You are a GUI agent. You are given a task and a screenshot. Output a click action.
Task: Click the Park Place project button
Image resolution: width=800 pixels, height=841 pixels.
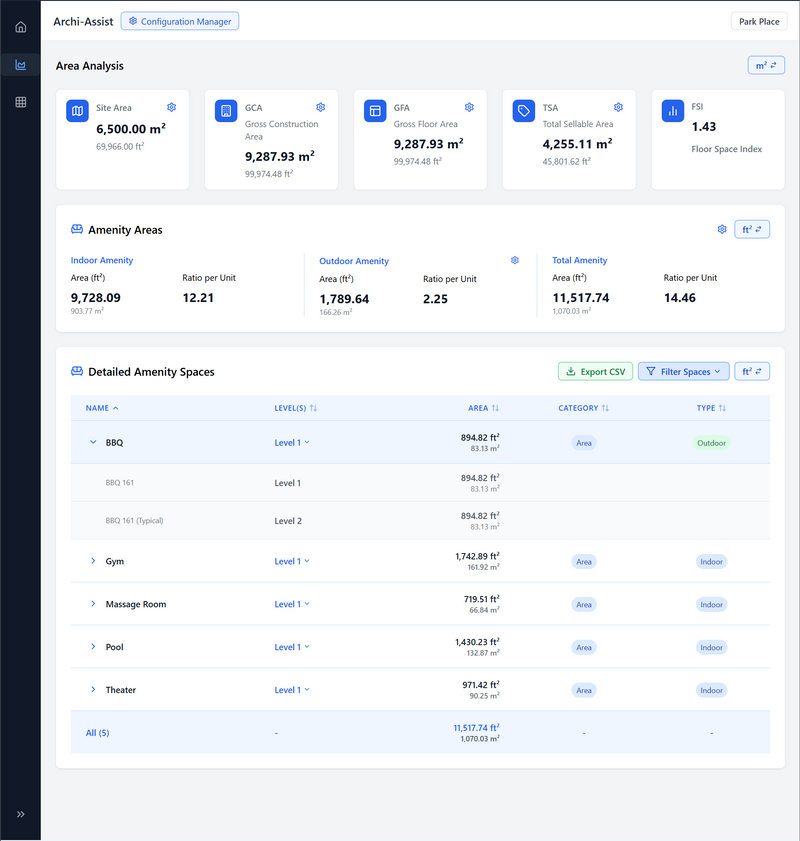tap(759, 21)
